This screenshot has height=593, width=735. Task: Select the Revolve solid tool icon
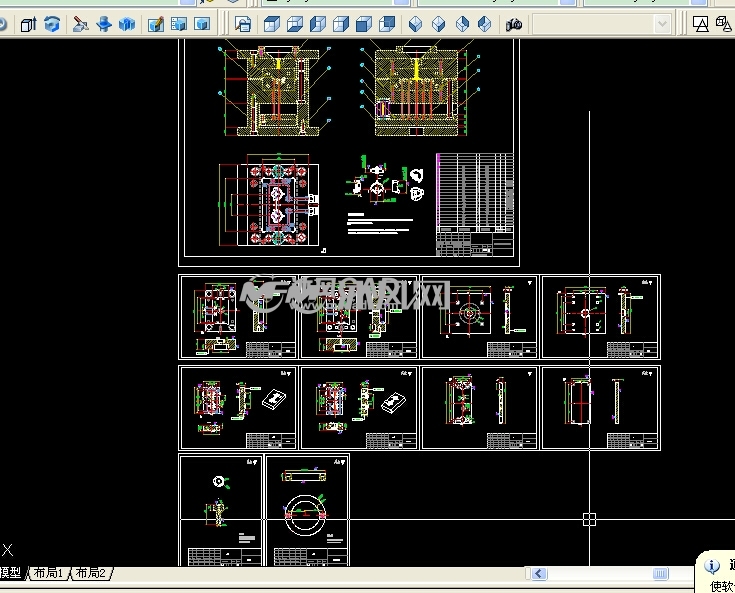[x=104, y=24]
